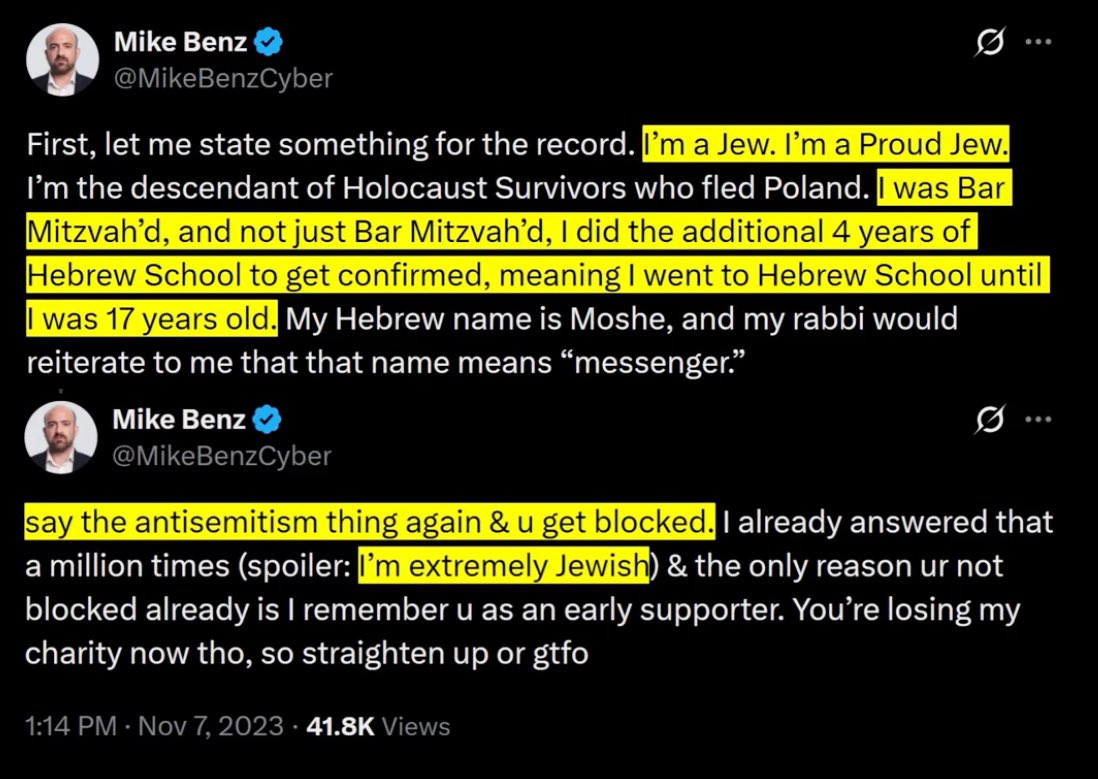Open the three-dot More menu on the first tweet
Image resolution: width=1098 pixels, height=779 pixels.
click(1039, 43)
